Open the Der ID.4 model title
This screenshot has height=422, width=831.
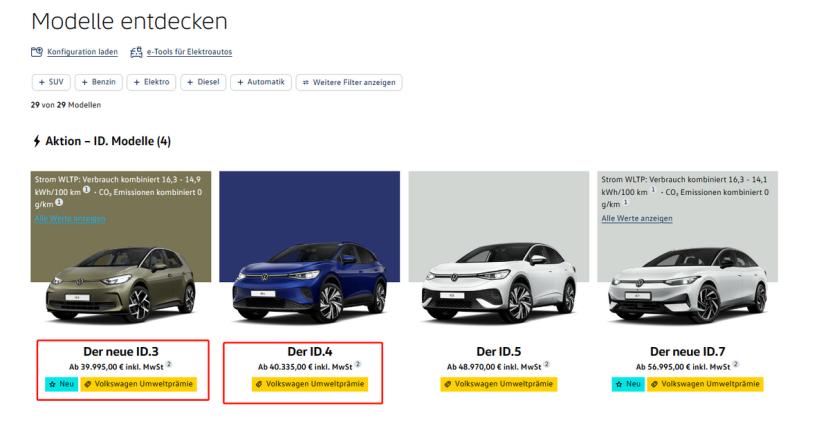[310, 351]
